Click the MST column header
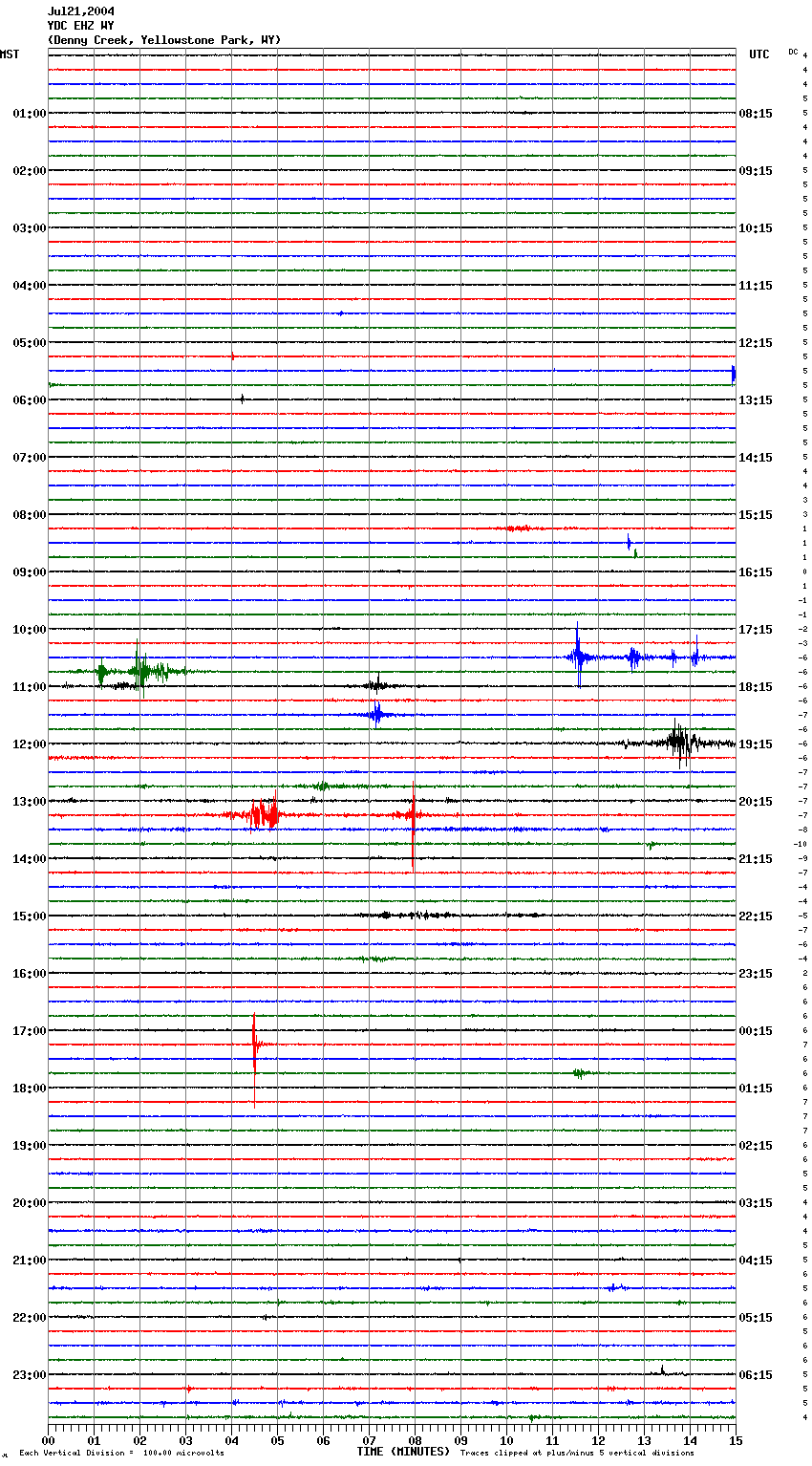The image size is (812, 1466). (x=10, y=54)
